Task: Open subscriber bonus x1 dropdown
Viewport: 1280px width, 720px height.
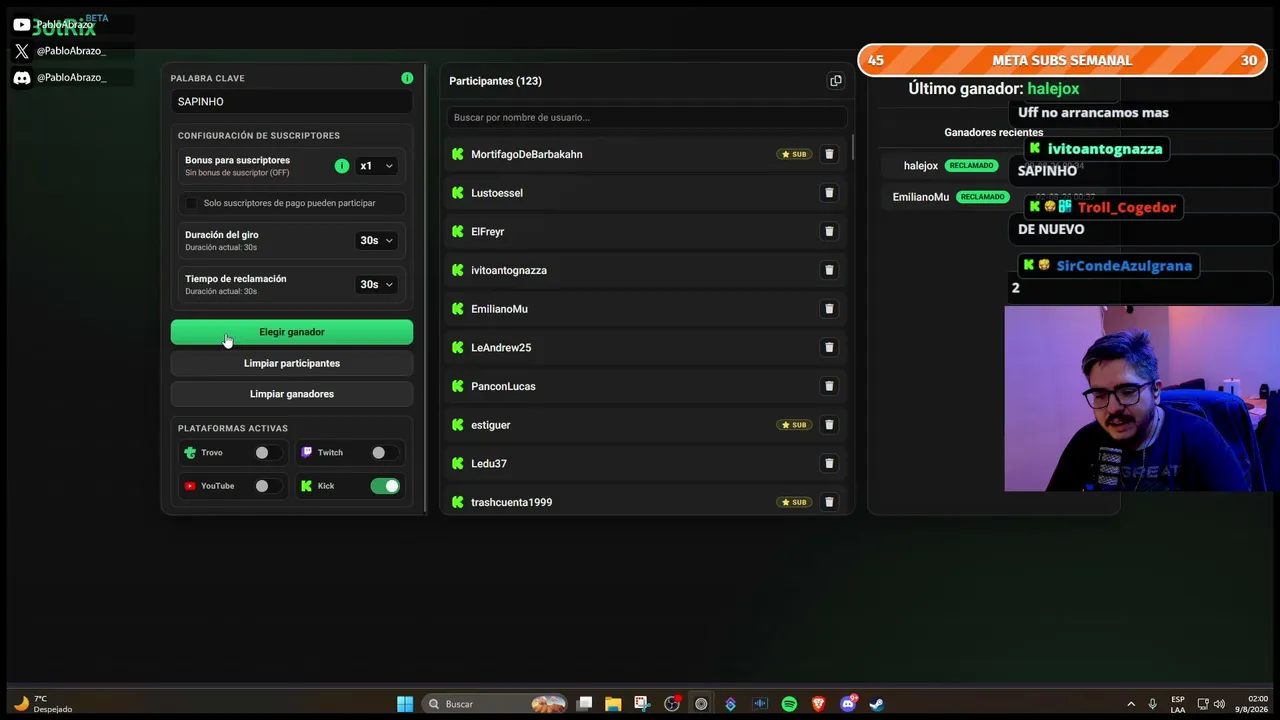Action: 377,166
